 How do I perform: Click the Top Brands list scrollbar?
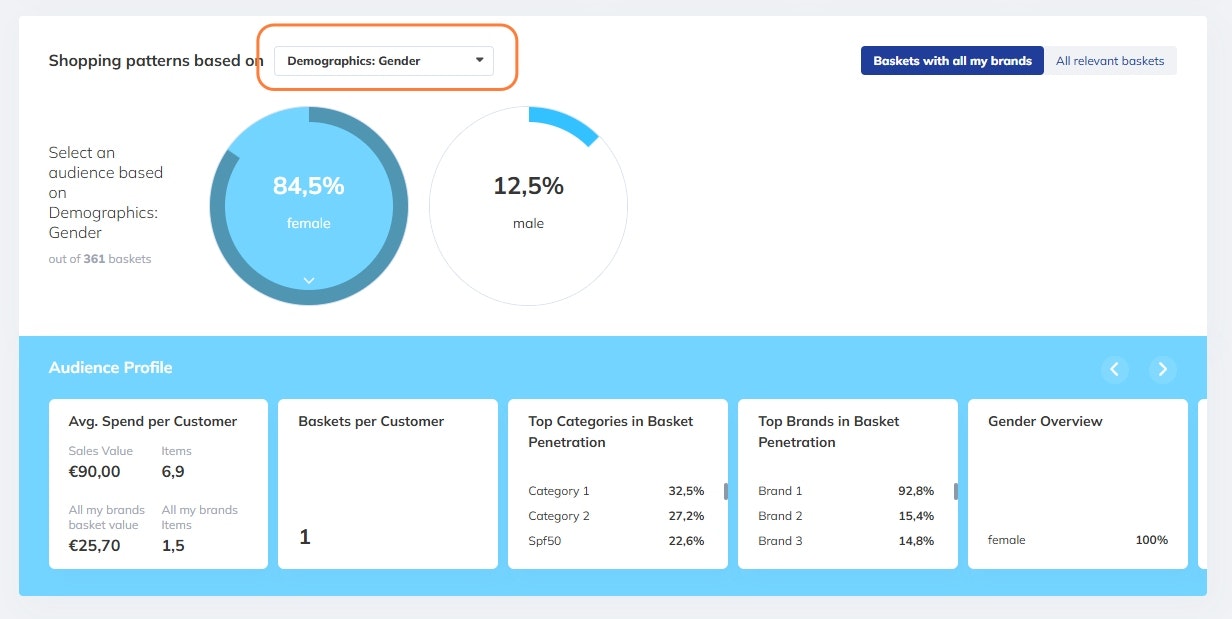coord(956,491)
